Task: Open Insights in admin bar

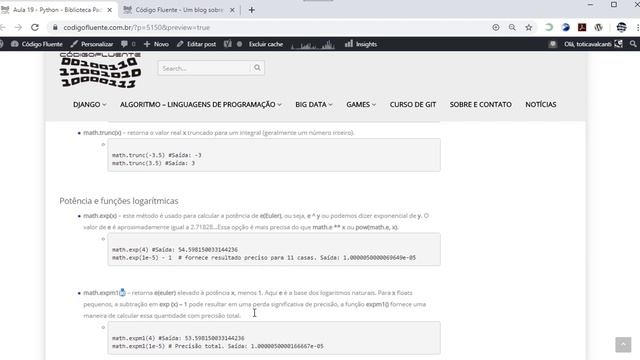Action: coord(361,44)
